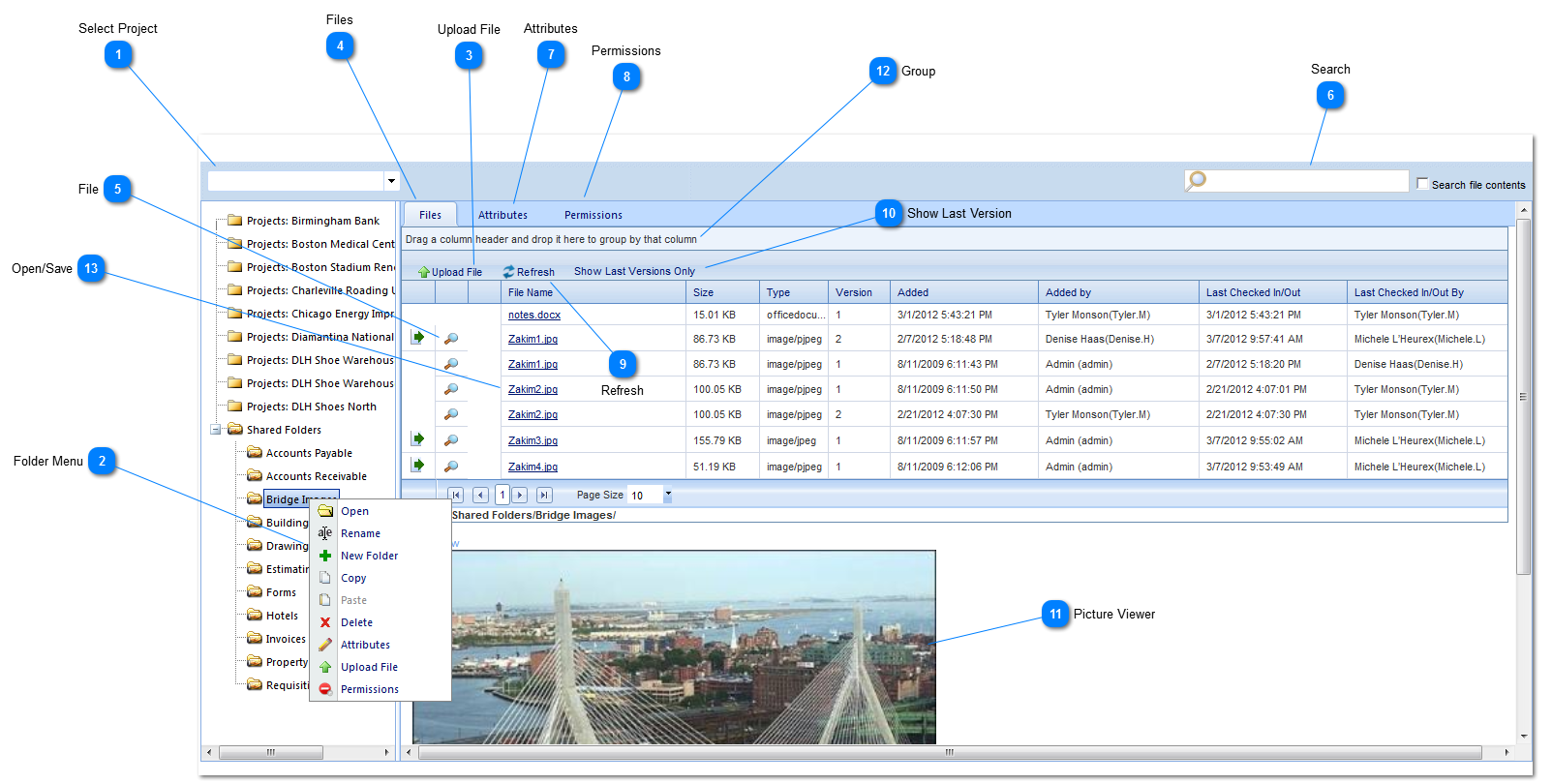Switch to the Permissions tab
The image size is (1552, 784).
(x=593, y=215)
